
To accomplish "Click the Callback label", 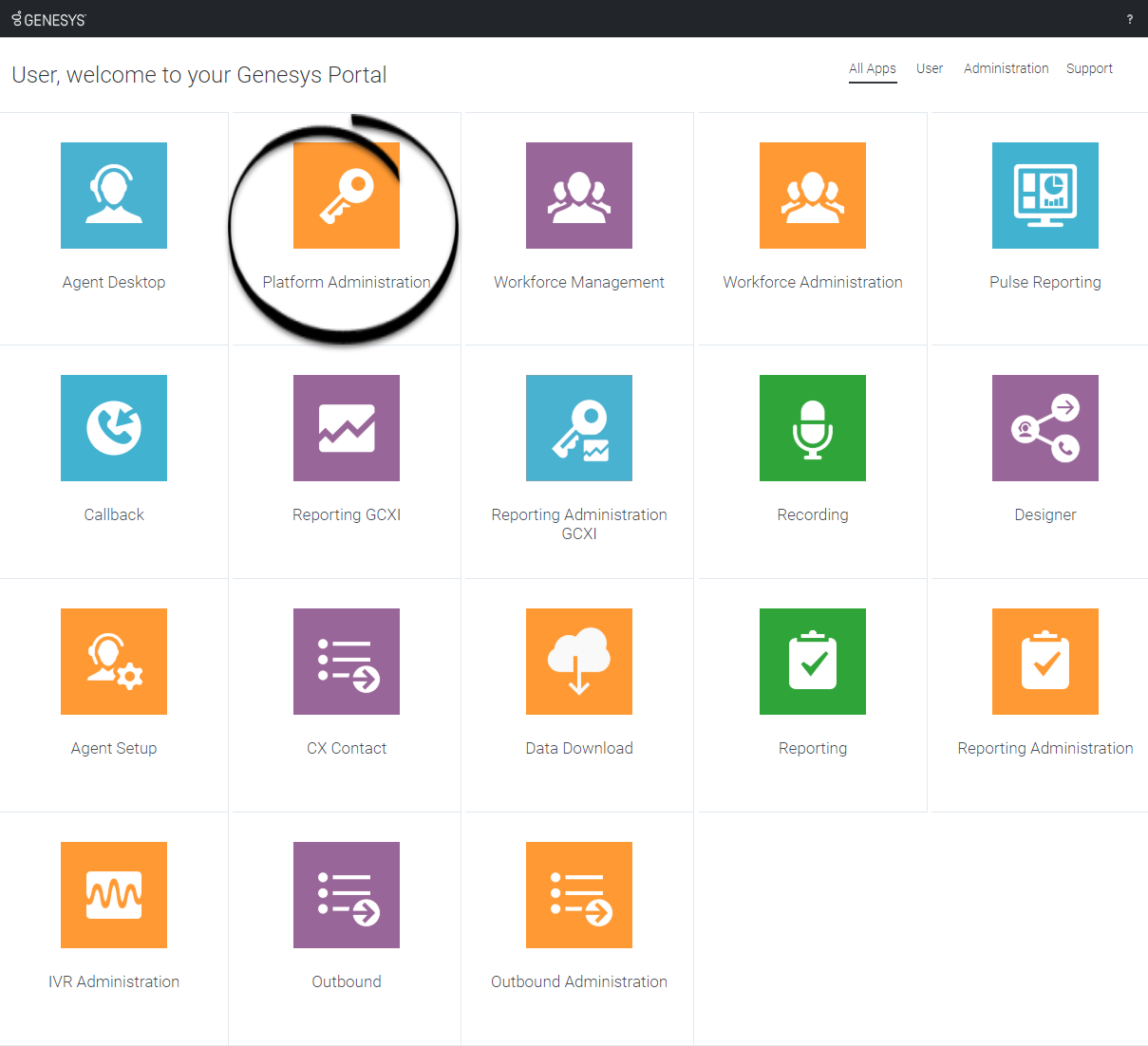I will click(114, 514).
